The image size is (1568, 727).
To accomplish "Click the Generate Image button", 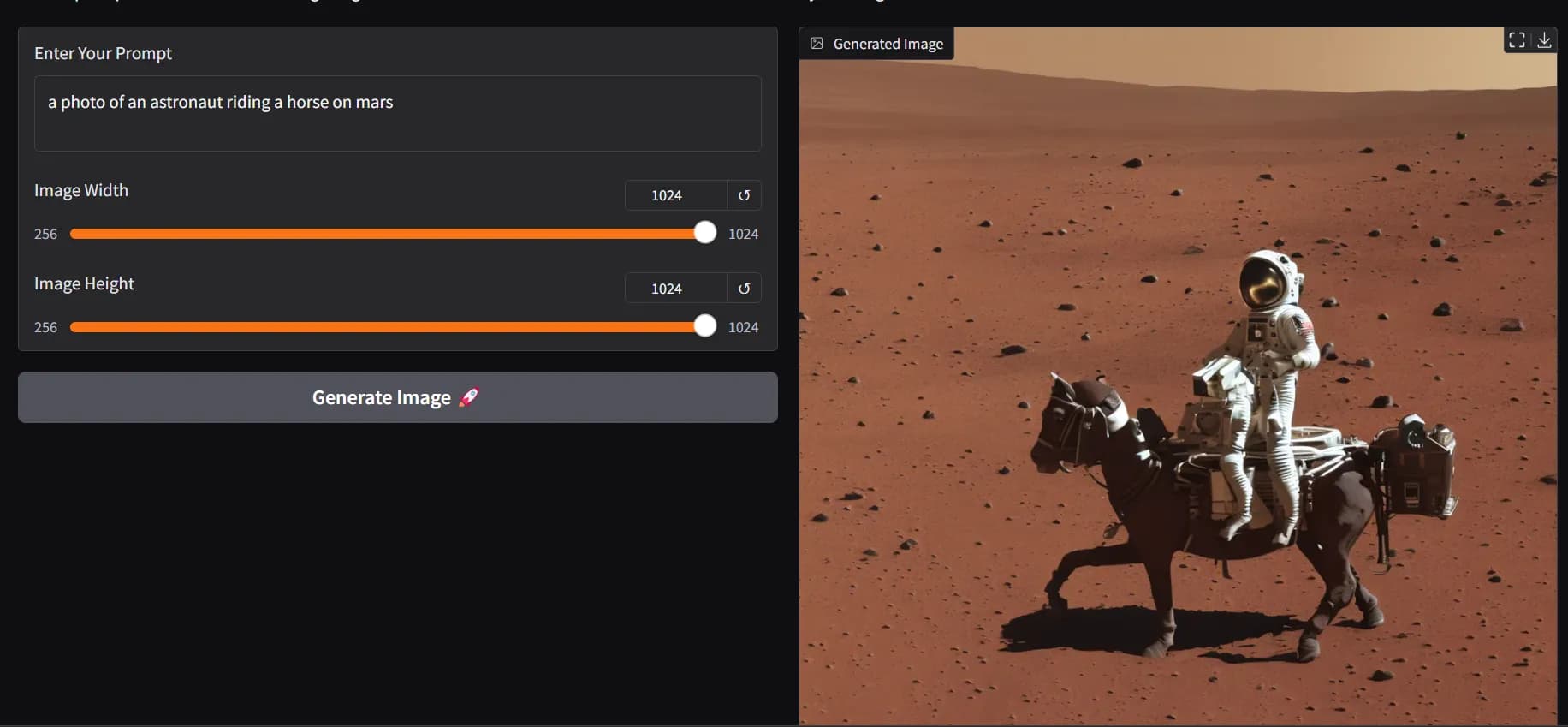I will (397, 397).
